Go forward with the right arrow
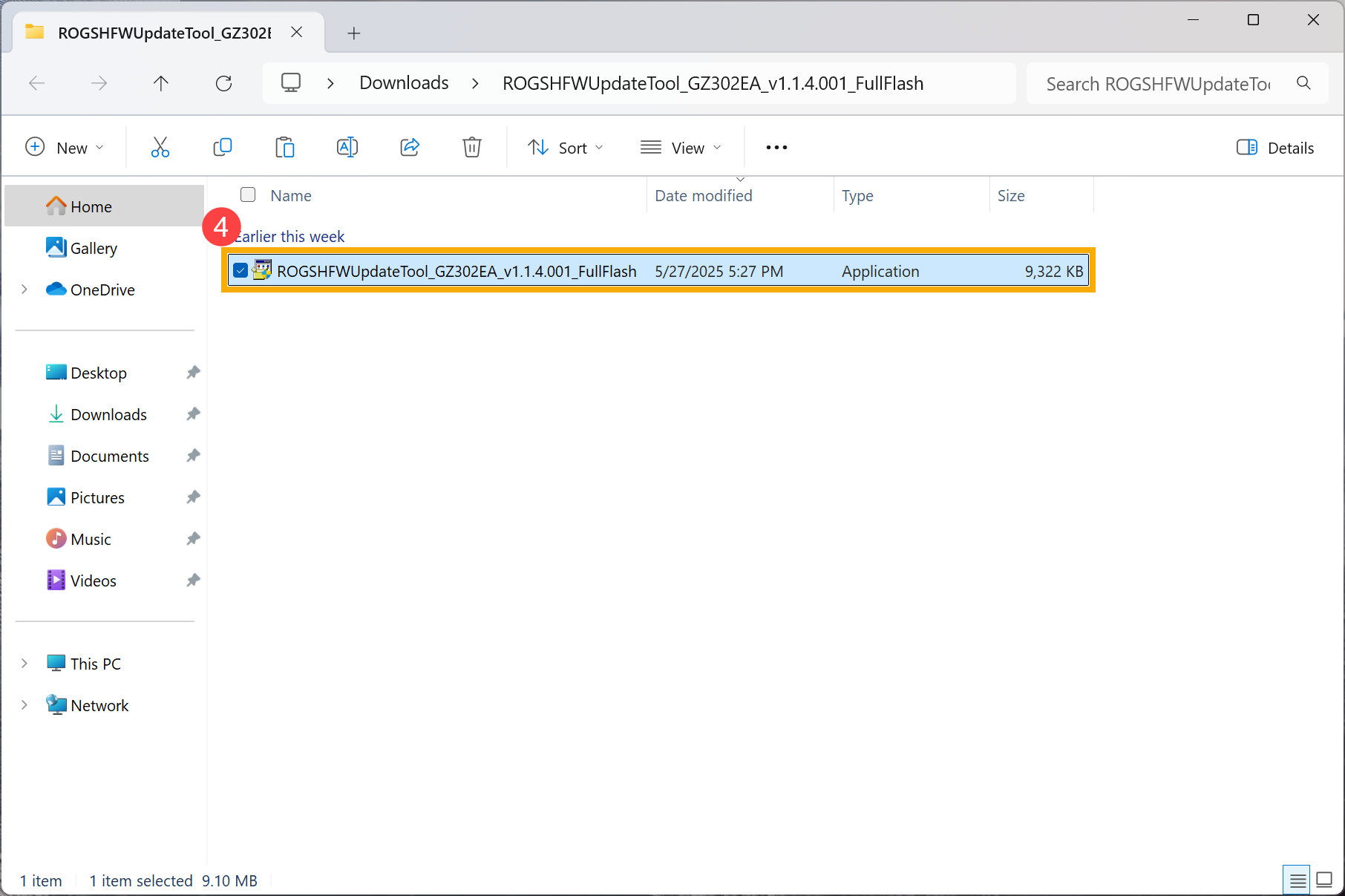 coord(99,83)
